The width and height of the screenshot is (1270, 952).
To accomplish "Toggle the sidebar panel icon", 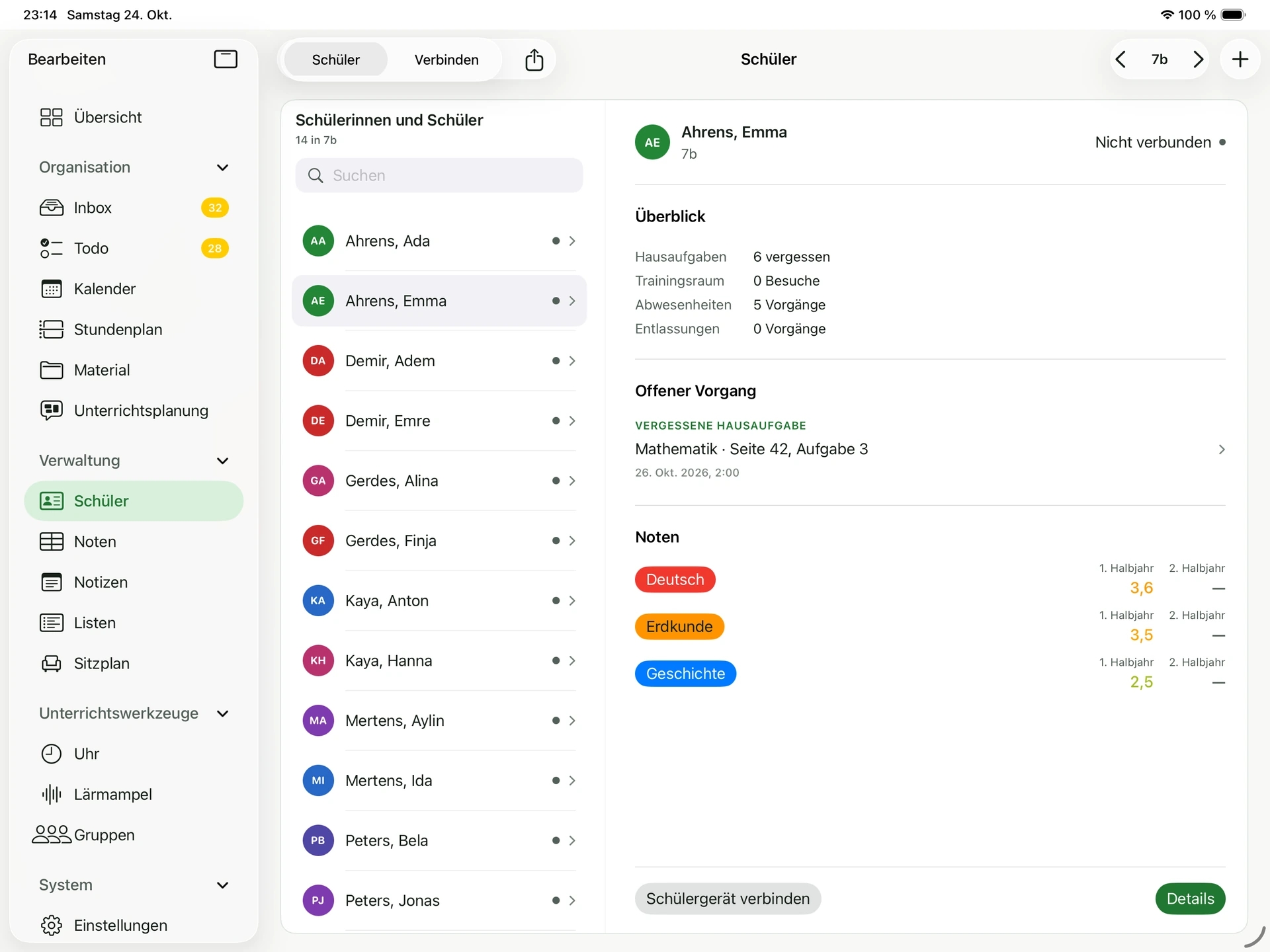I will (226, 59).
